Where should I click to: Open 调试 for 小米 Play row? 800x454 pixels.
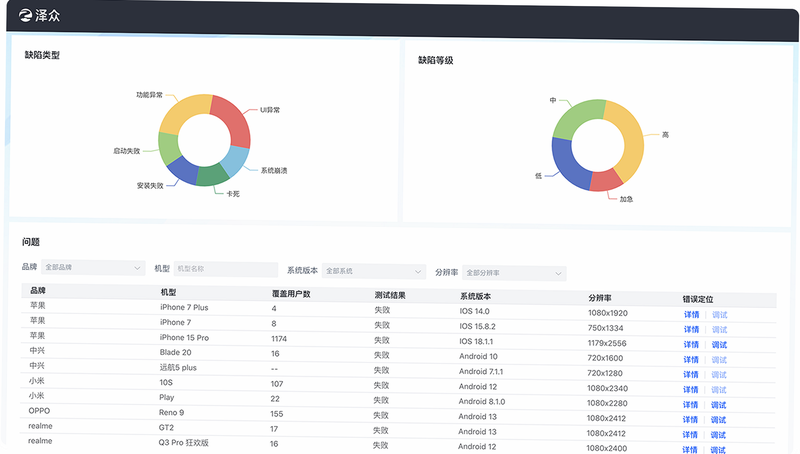(x=718, y=405)
